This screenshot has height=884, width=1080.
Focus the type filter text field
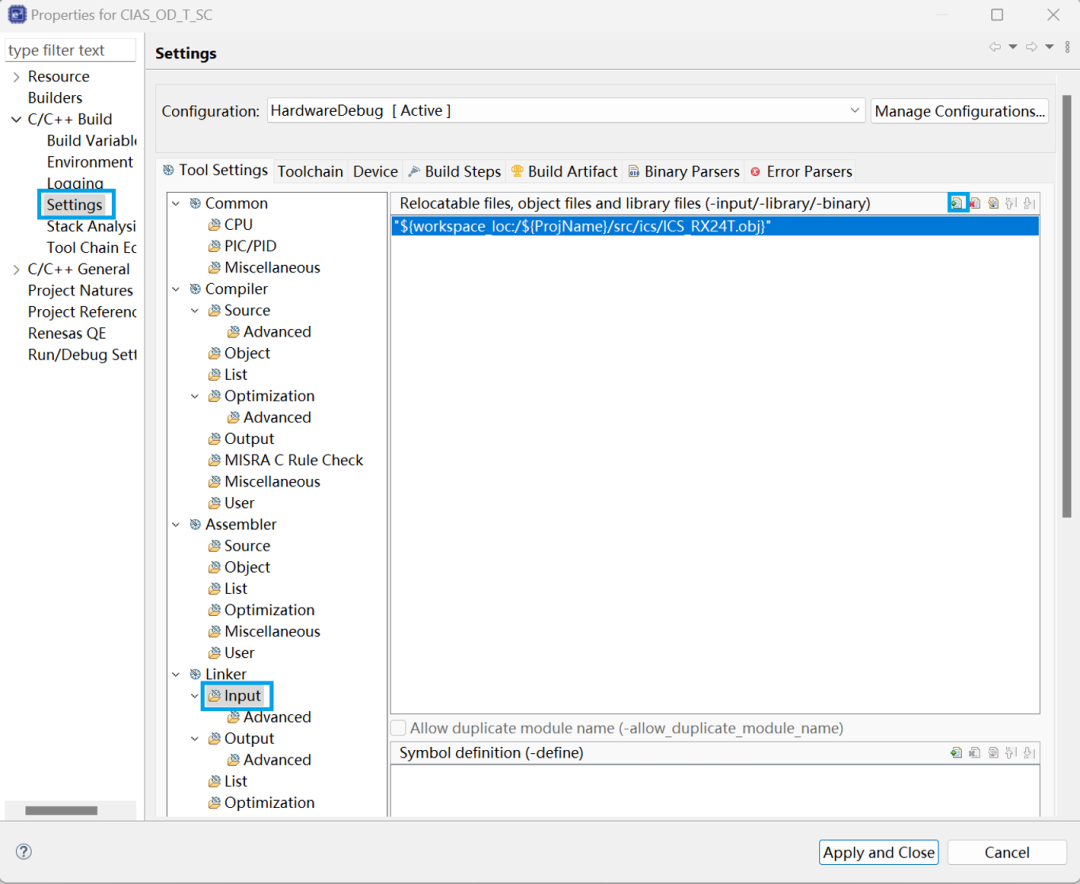coord(70,50)
